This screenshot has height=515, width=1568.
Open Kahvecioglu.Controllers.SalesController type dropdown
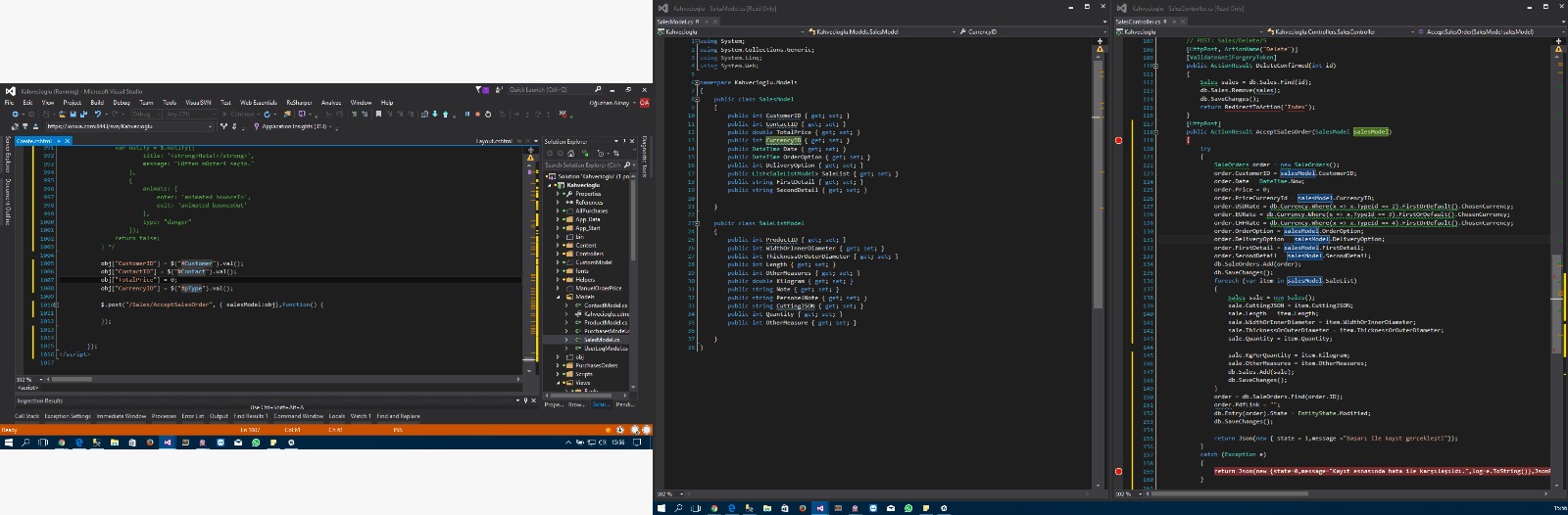pyautogui.click(x=1339, y=31)
